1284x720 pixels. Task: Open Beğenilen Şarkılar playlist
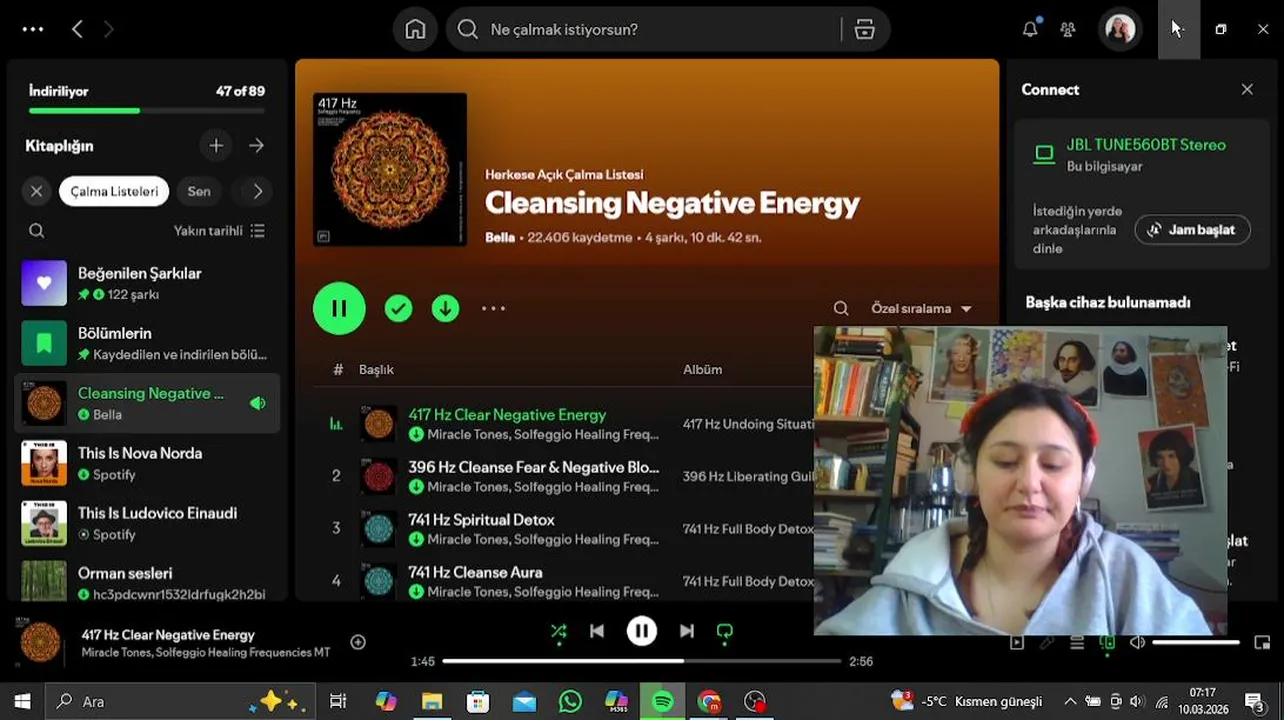[x=147, y=284]
